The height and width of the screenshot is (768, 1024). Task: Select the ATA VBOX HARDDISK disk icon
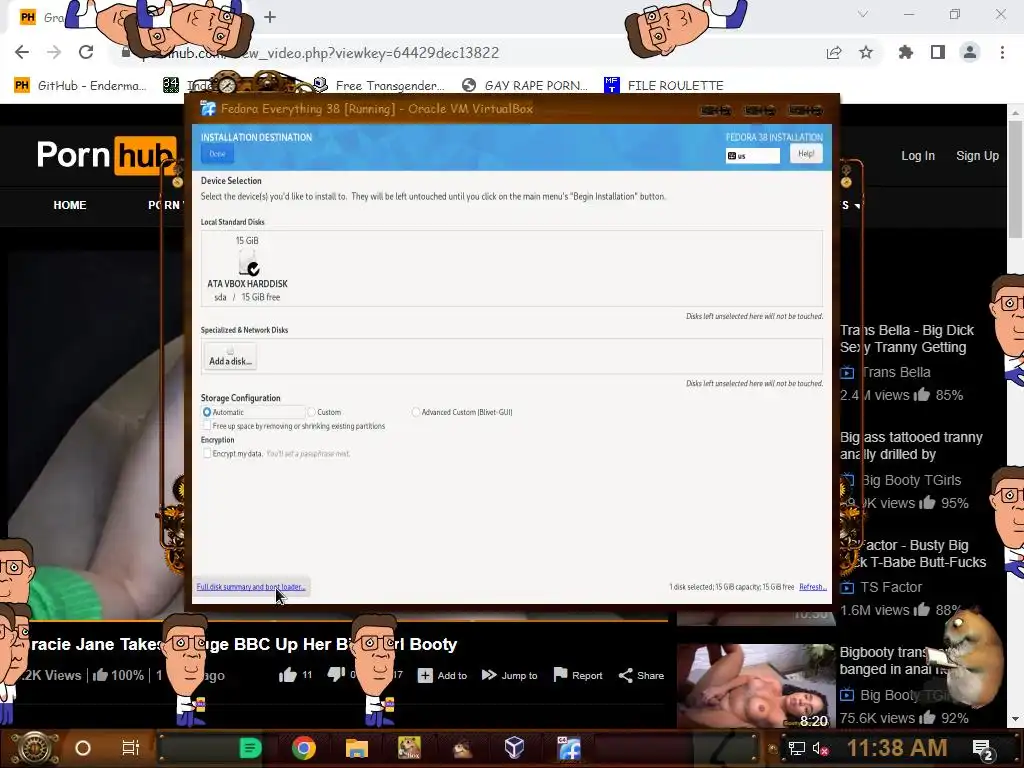[x=248, y=262]
